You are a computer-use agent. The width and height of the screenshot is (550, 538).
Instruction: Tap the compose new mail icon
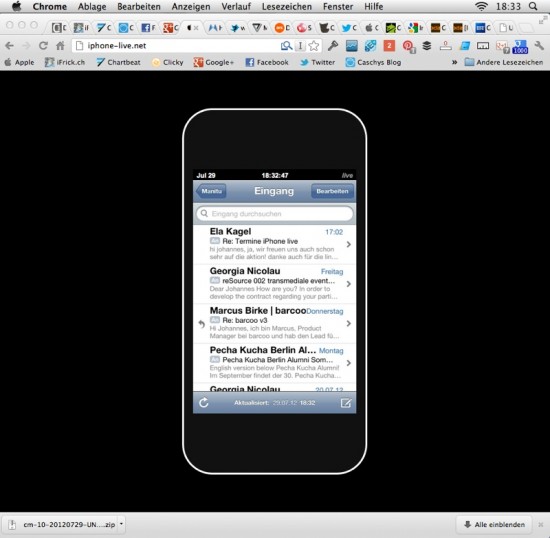(346, 403)
